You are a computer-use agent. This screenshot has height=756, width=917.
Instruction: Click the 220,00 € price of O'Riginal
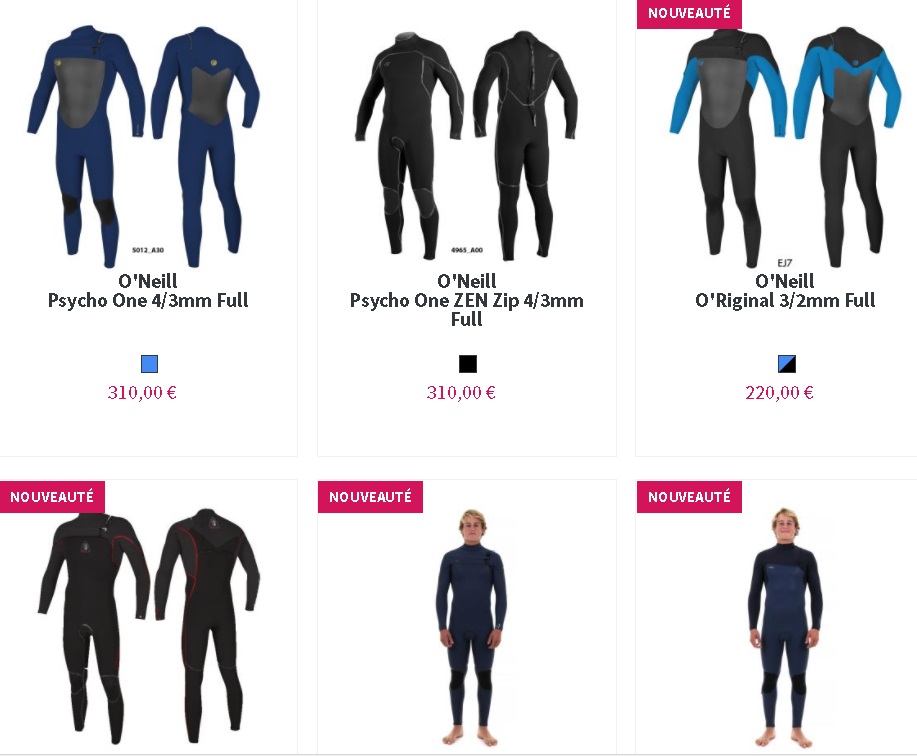pos(780,392)
